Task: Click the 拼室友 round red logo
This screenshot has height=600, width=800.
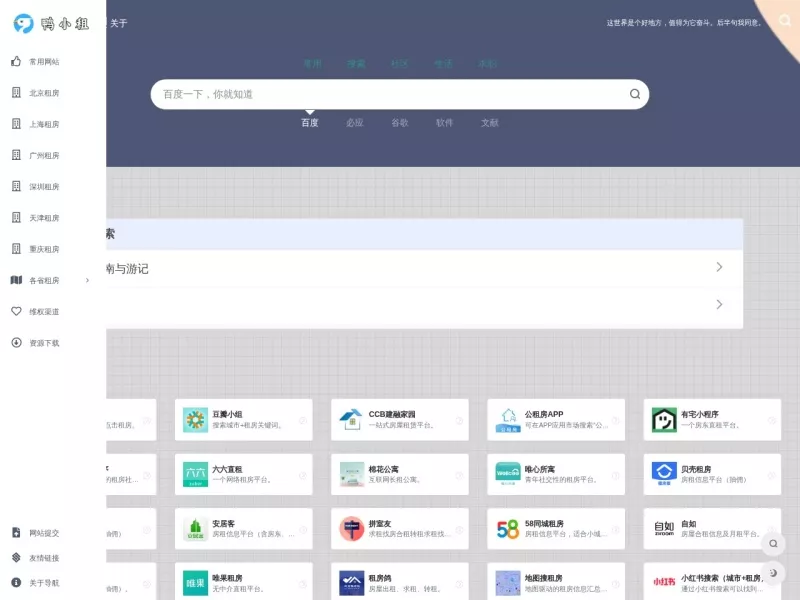Action: (351, 529)
